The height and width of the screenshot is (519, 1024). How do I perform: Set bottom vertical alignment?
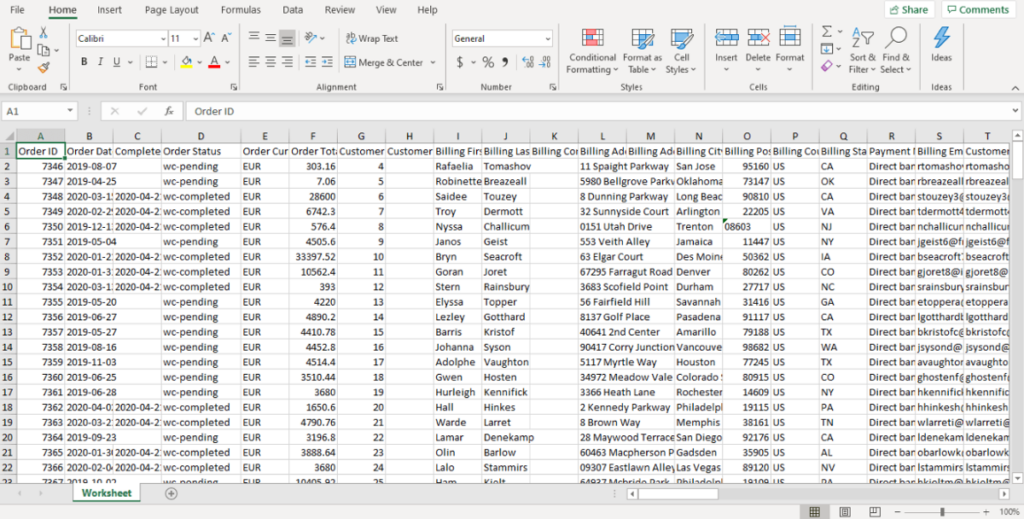tap(287, 38)
